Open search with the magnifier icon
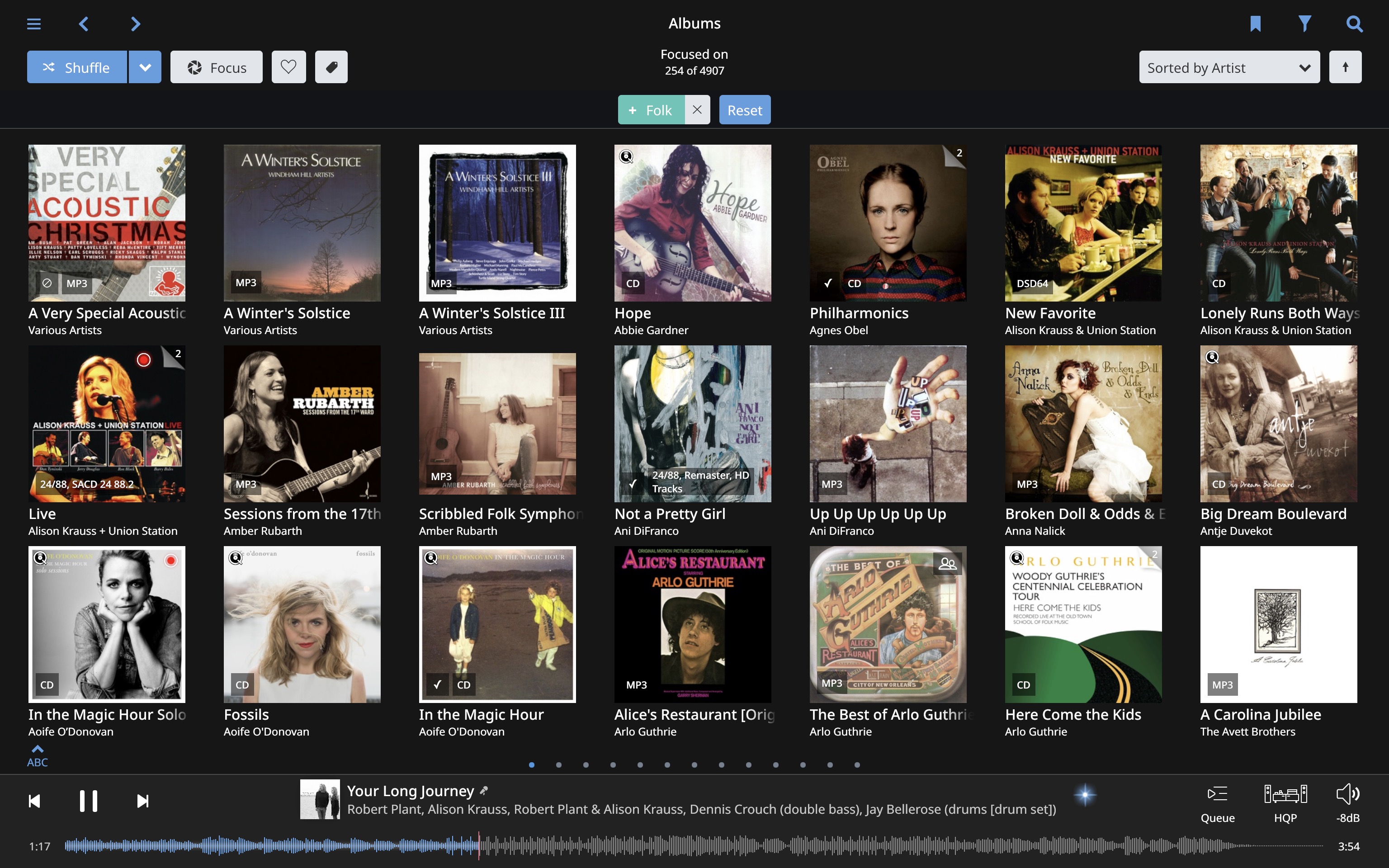Image resolution: width=1389 pixels, height=868 pixels. [x=1354, y=24]
